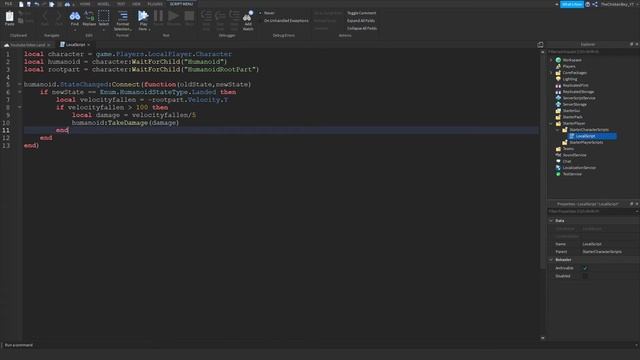The height and width of the screenshot is (360, 640).
Task: Collapse the StarterPlayer tree node
Action: [551, 123]
